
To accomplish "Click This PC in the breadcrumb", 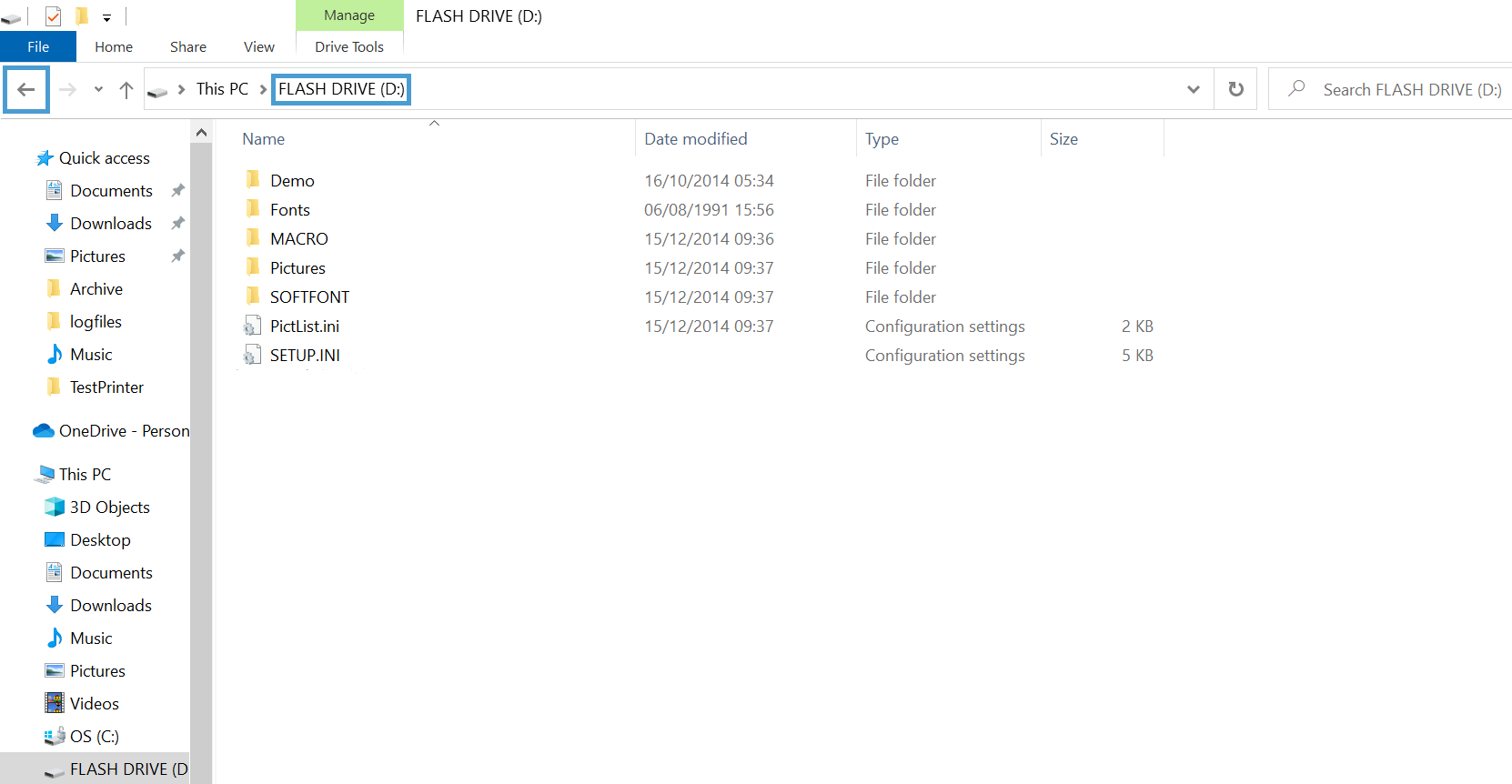I will click(222, 89).
